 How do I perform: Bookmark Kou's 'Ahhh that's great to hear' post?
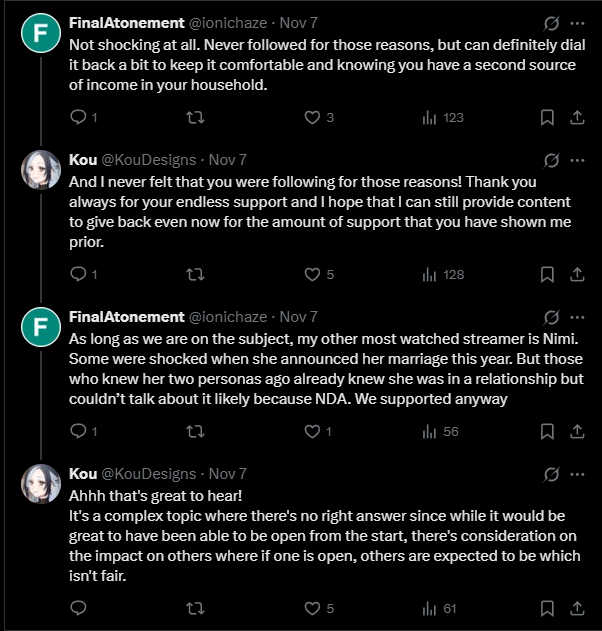tap(547, 607)
